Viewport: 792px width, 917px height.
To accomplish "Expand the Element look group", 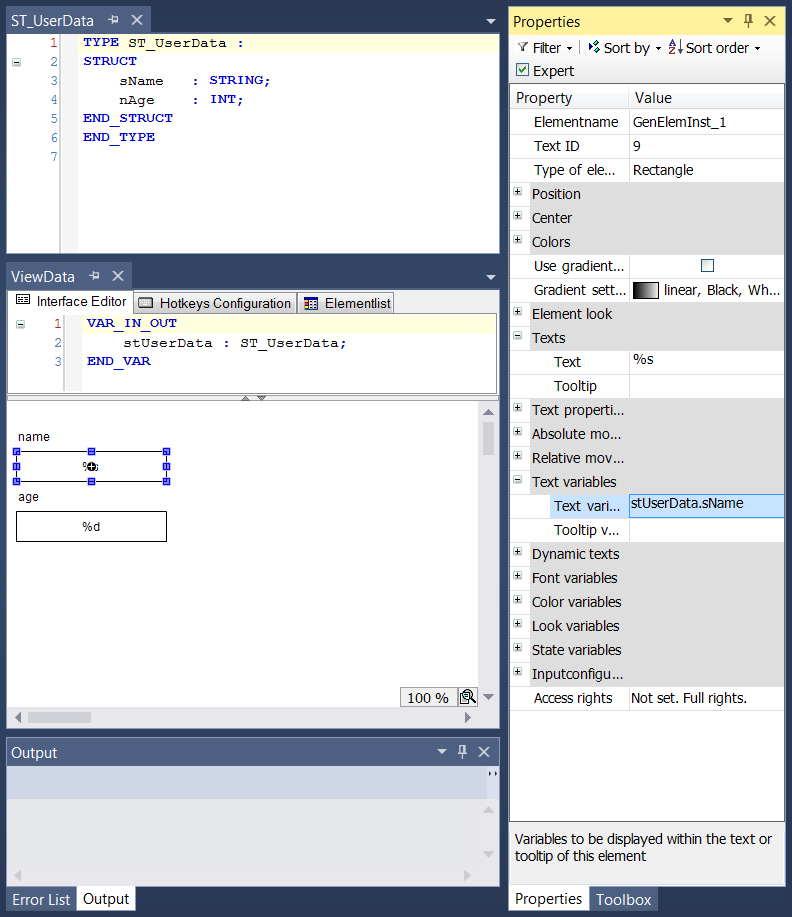I will [x=518, y=312].
